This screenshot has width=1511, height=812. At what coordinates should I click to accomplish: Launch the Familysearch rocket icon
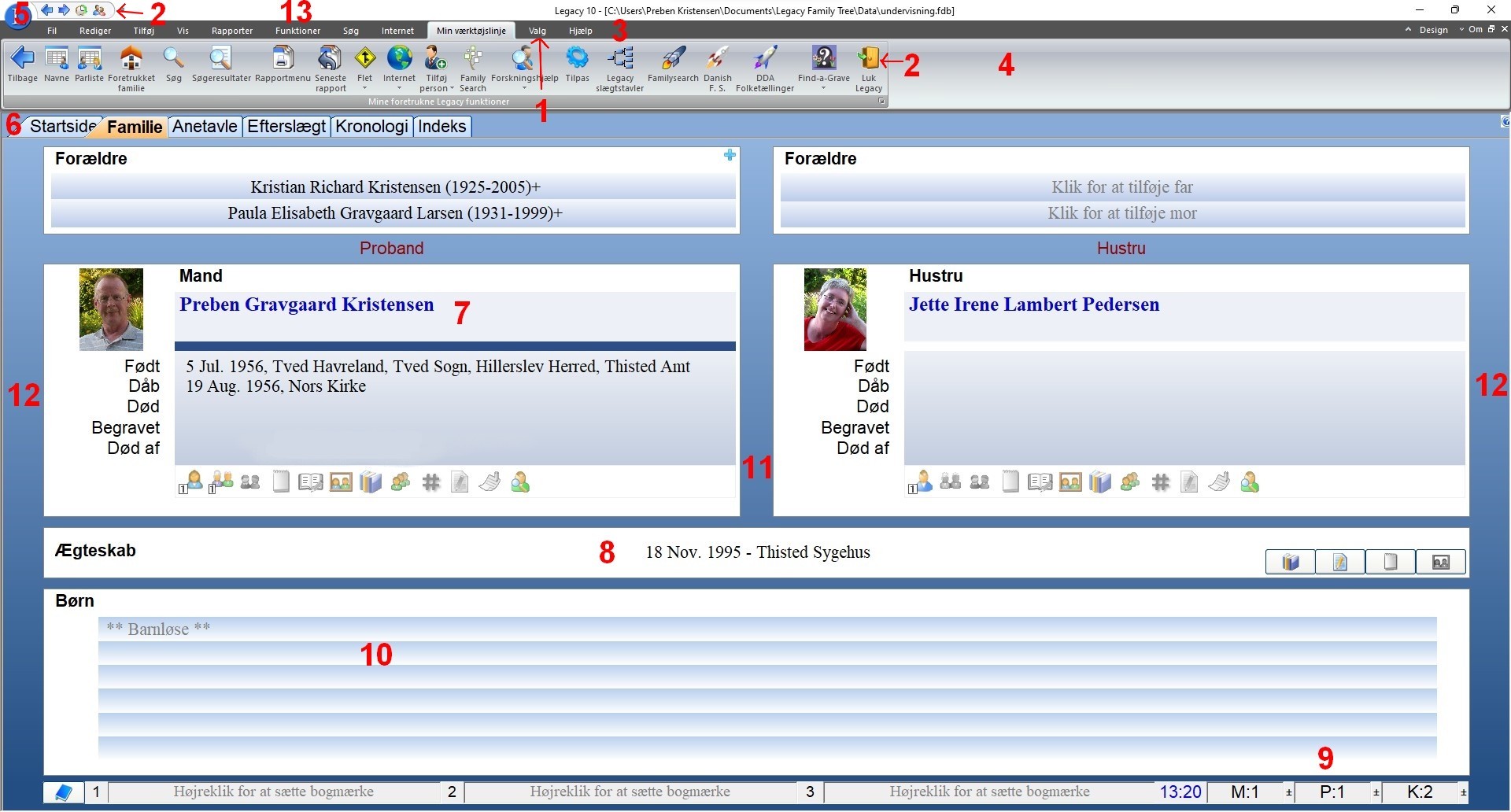(673, 59)
